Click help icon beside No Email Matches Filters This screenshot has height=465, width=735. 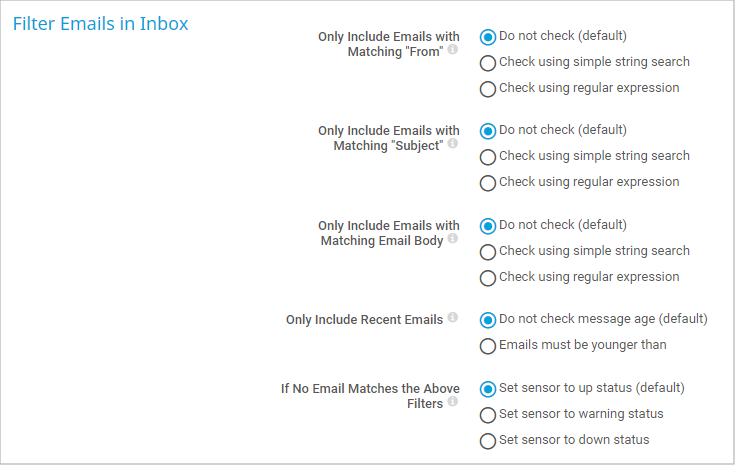[x=453, y=402]
